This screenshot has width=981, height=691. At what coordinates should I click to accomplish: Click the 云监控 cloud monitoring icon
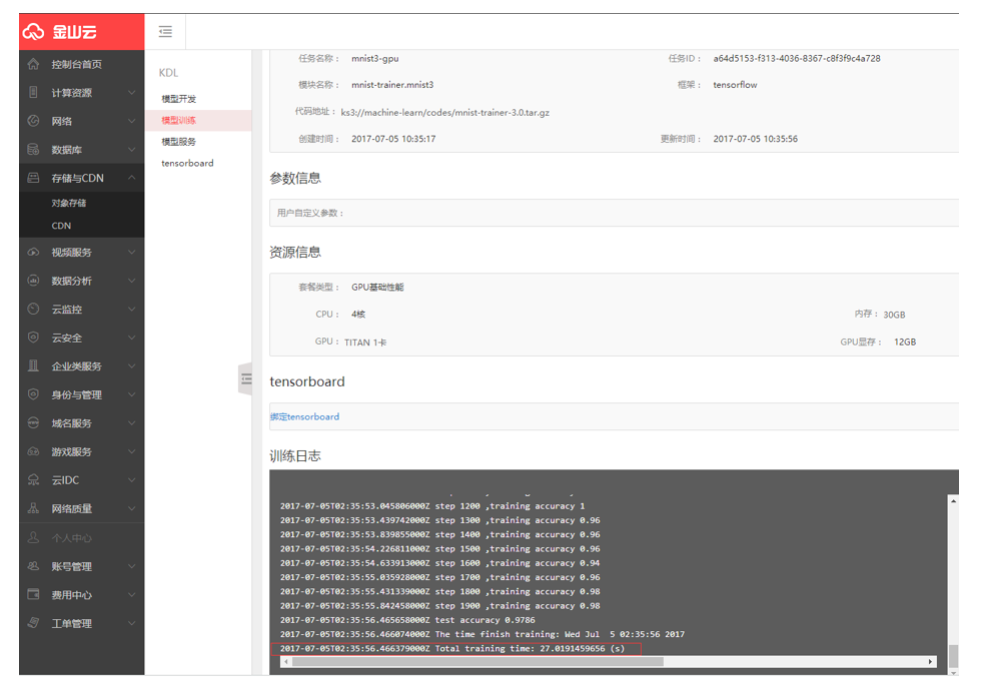coord(32,309)
